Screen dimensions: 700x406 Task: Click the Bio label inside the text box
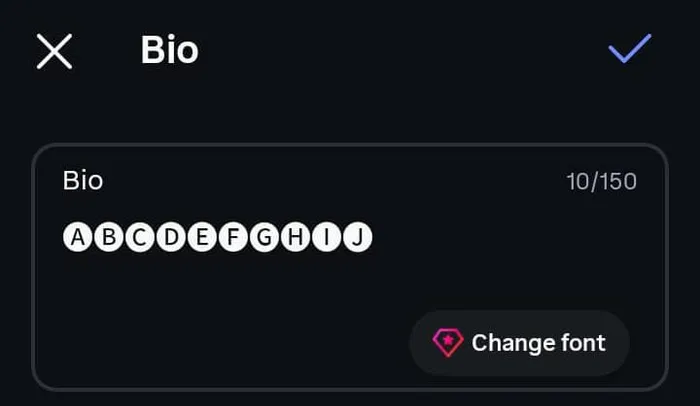[x=83, y=180]
